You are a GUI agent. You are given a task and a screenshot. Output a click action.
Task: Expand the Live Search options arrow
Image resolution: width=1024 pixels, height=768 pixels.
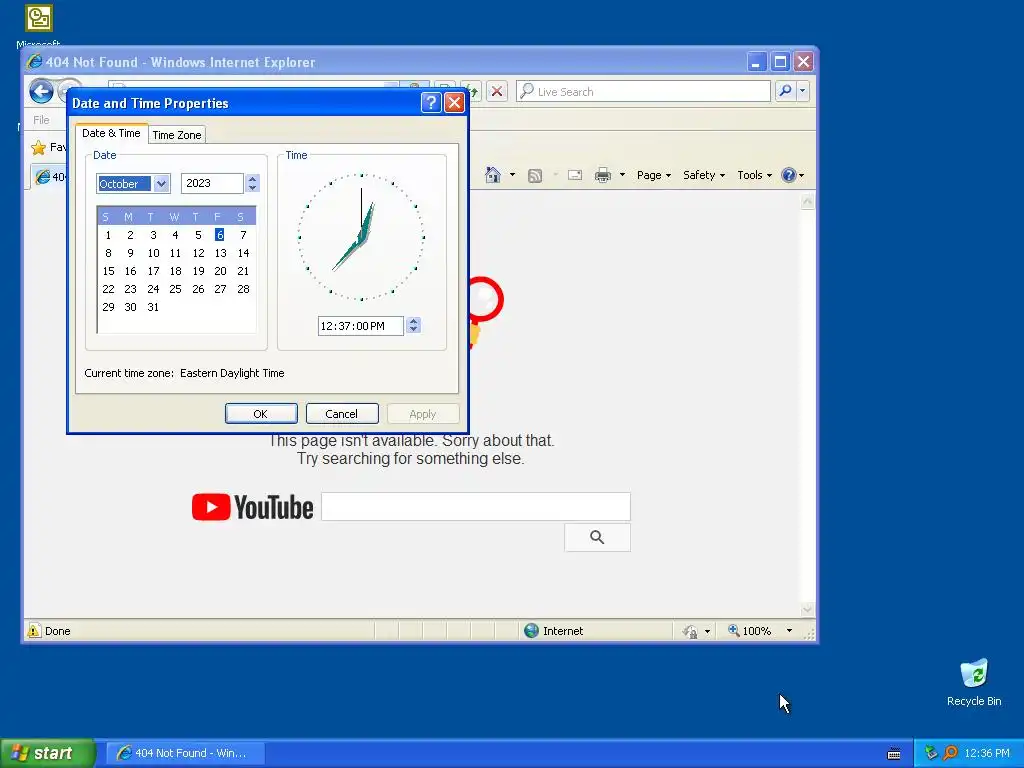[x=803, y=91]
